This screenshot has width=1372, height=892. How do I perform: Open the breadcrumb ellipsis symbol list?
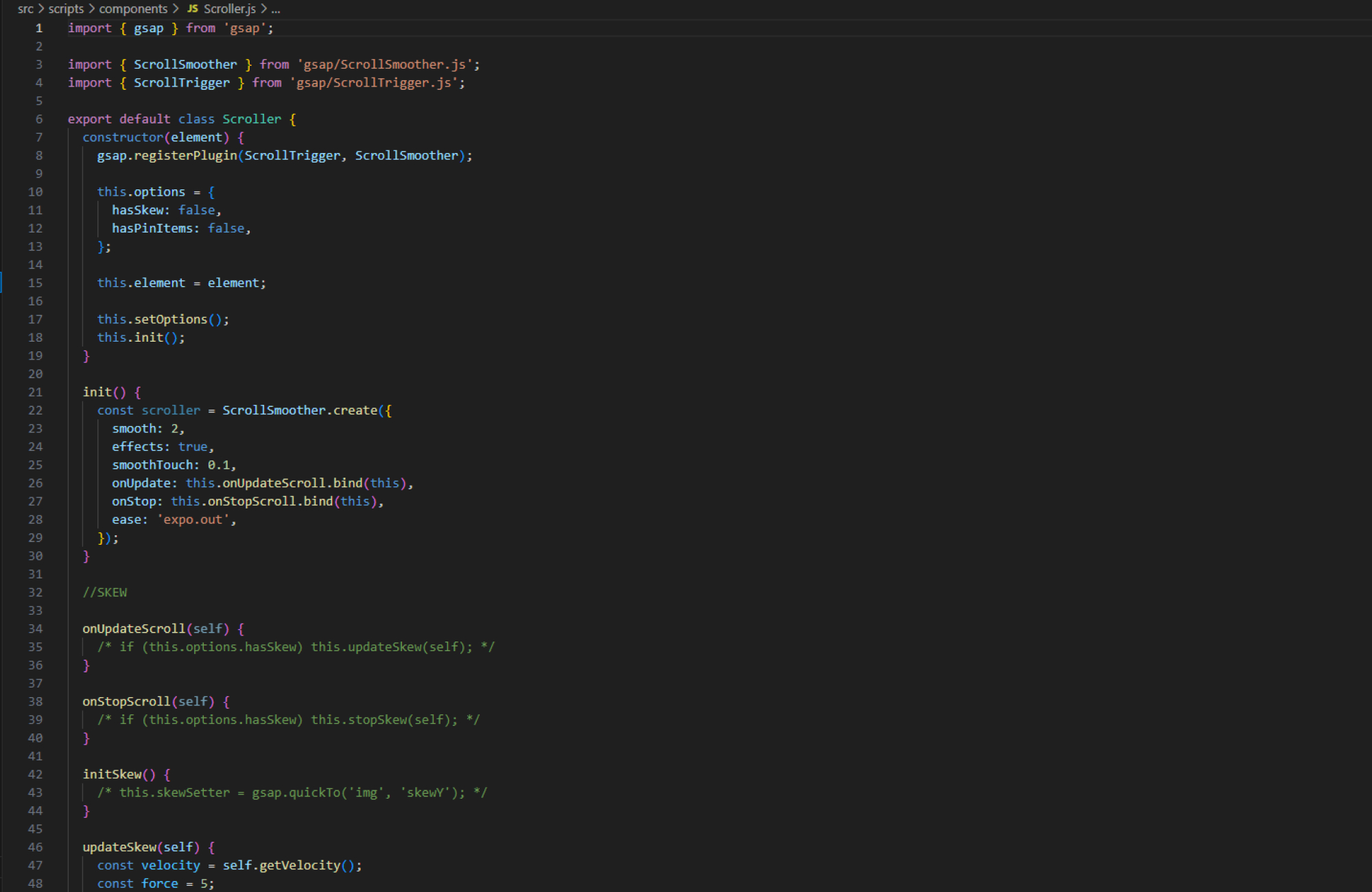(276, 9)
